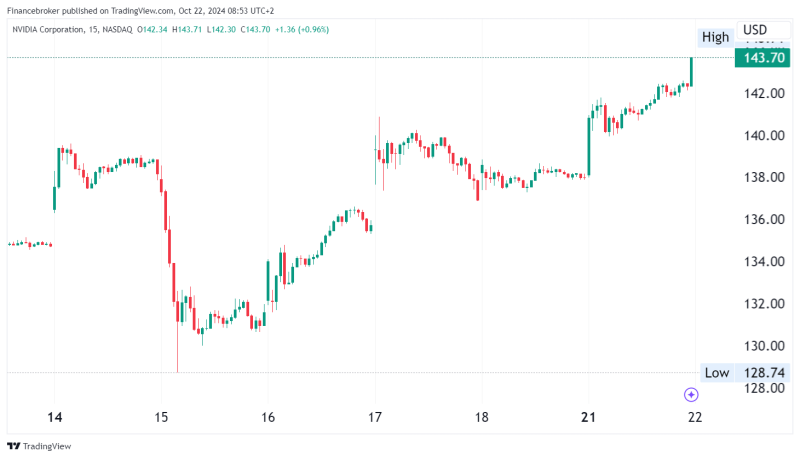The width and height of the screenshot is (800, 458).
Task: Select date 18 on the time axis
Action: [481, 417]
